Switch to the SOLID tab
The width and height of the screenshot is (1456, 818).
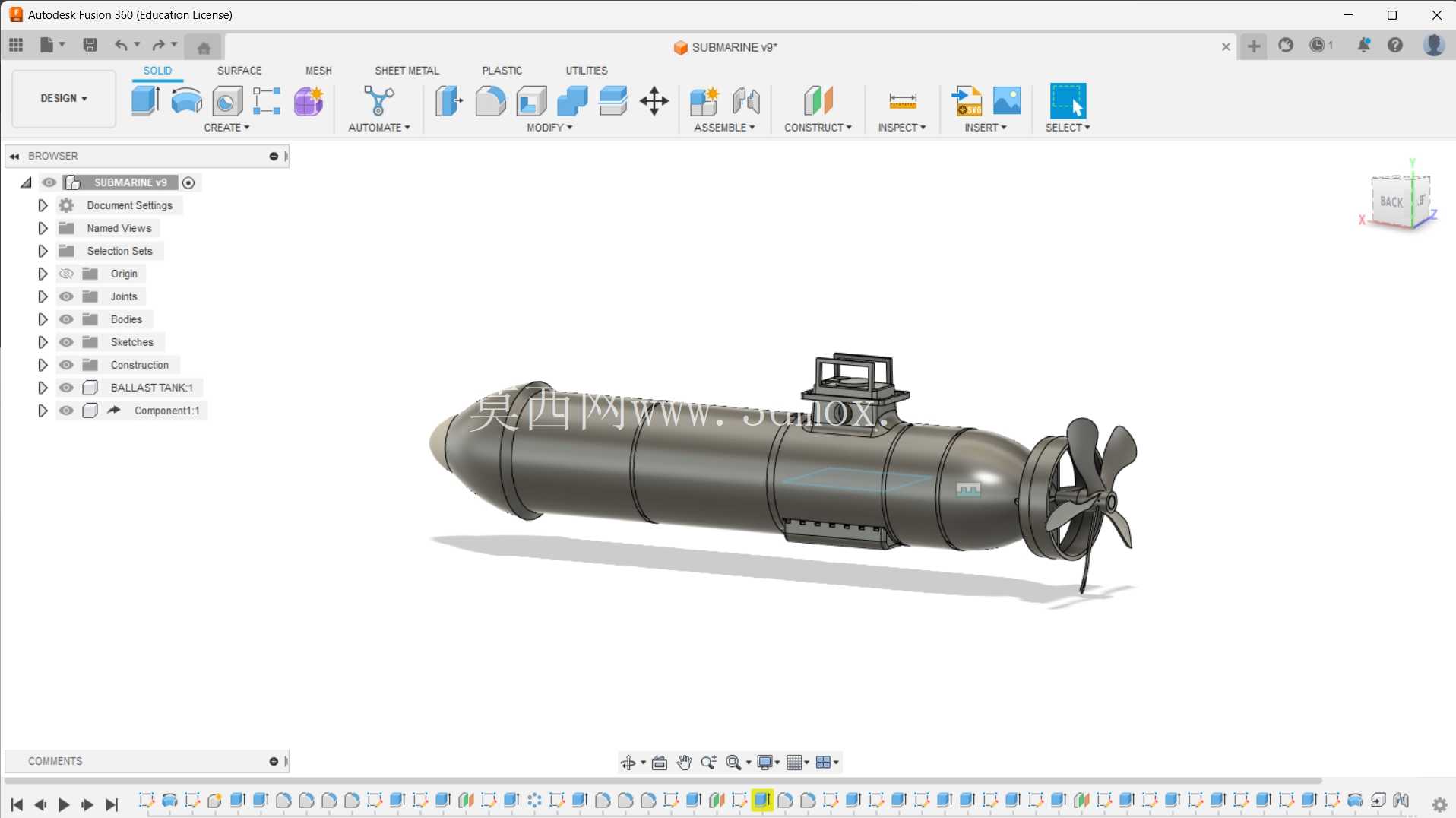pyautogui.click(x=157, y=71)
